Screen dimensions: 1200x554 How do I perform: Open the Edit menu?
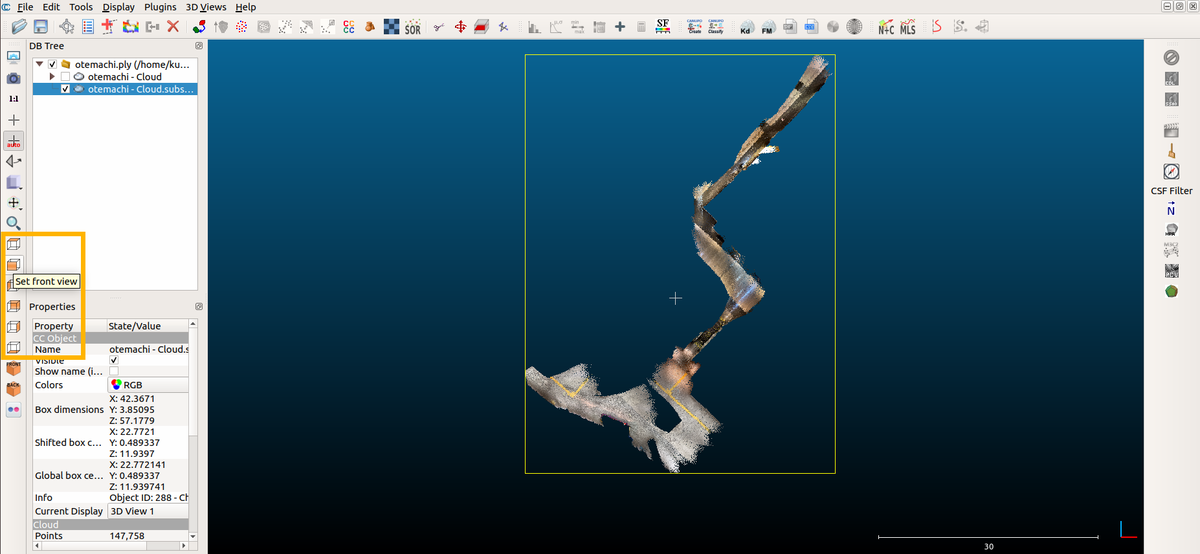pyautogui.click(x=51, y=7)
